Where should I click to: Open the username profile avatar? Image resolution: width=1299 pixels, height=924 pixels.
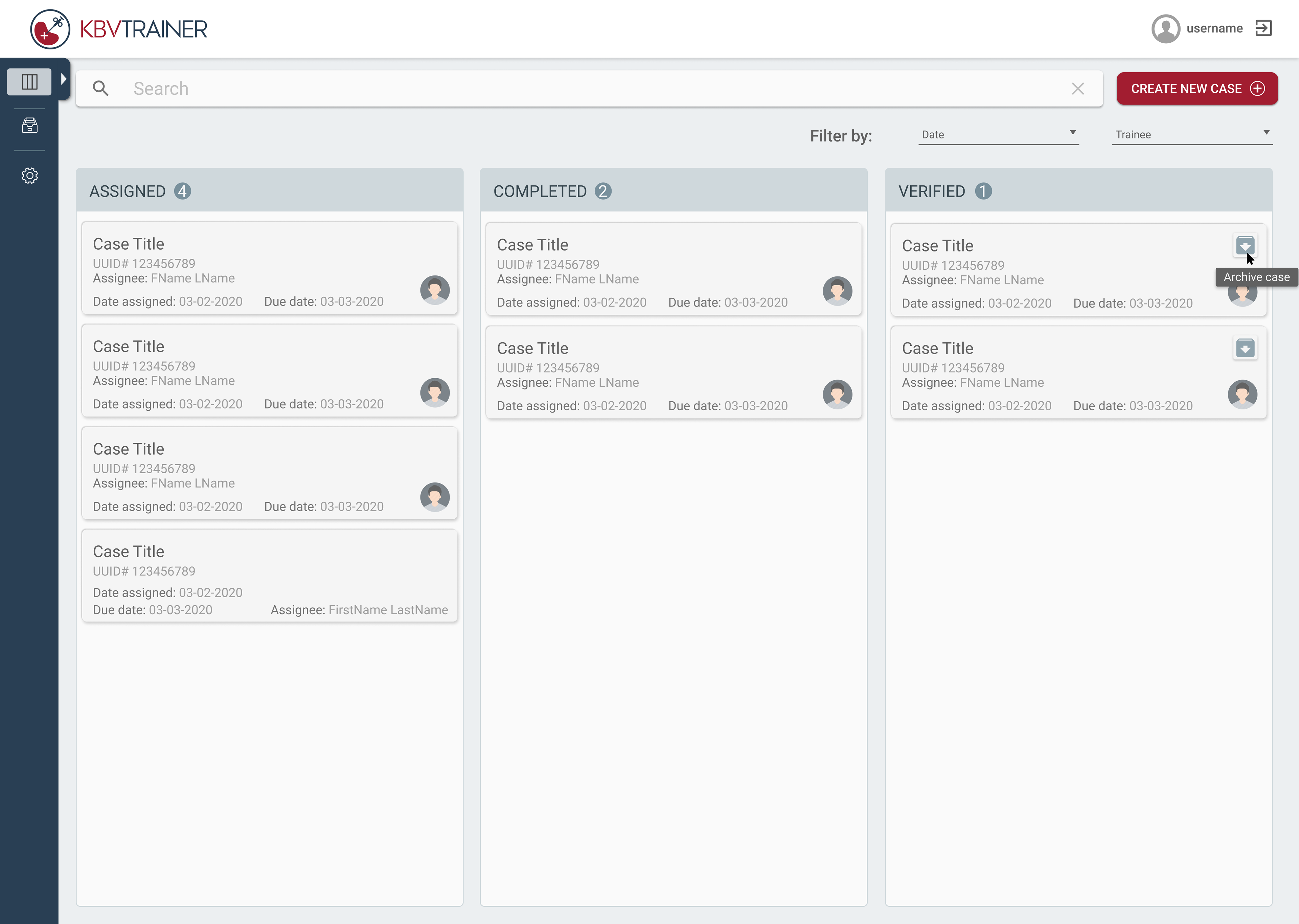pyautogui.click(x=1165, y=28)
